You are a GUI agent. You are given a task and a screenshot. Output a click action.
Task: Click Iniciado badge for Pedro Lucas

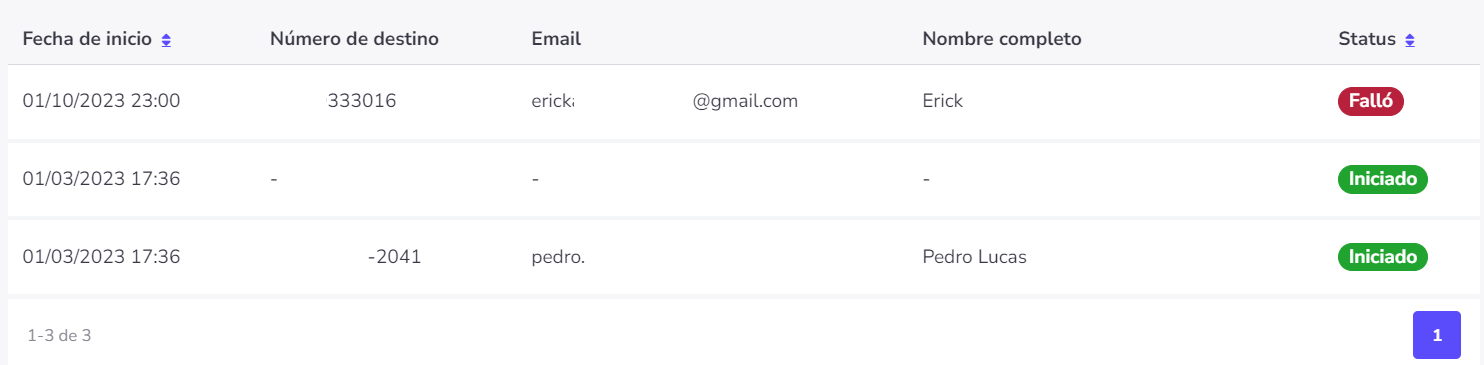pyautogui.click(x=1383, y=257)
